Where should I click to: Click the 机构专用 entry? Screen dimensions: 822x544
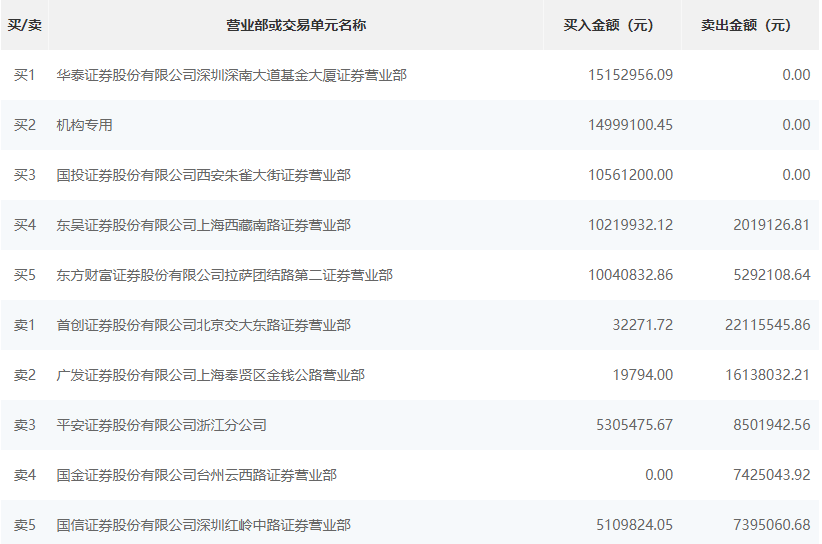tap(84, 125)
